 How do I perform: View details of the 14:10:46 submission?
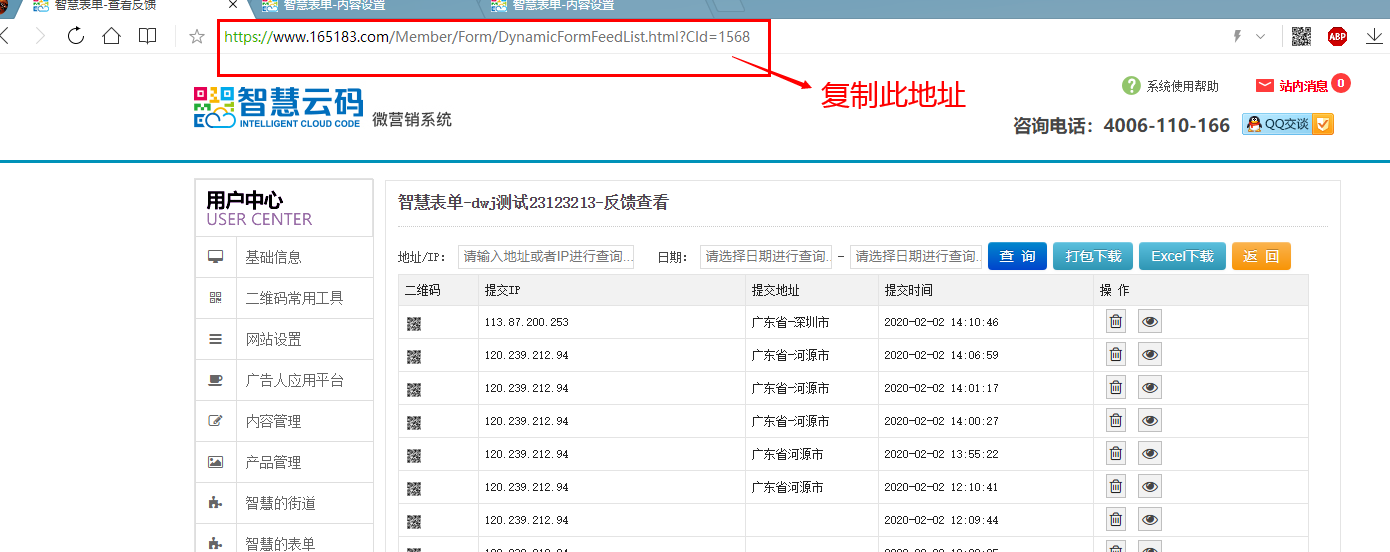point(1150,322)
